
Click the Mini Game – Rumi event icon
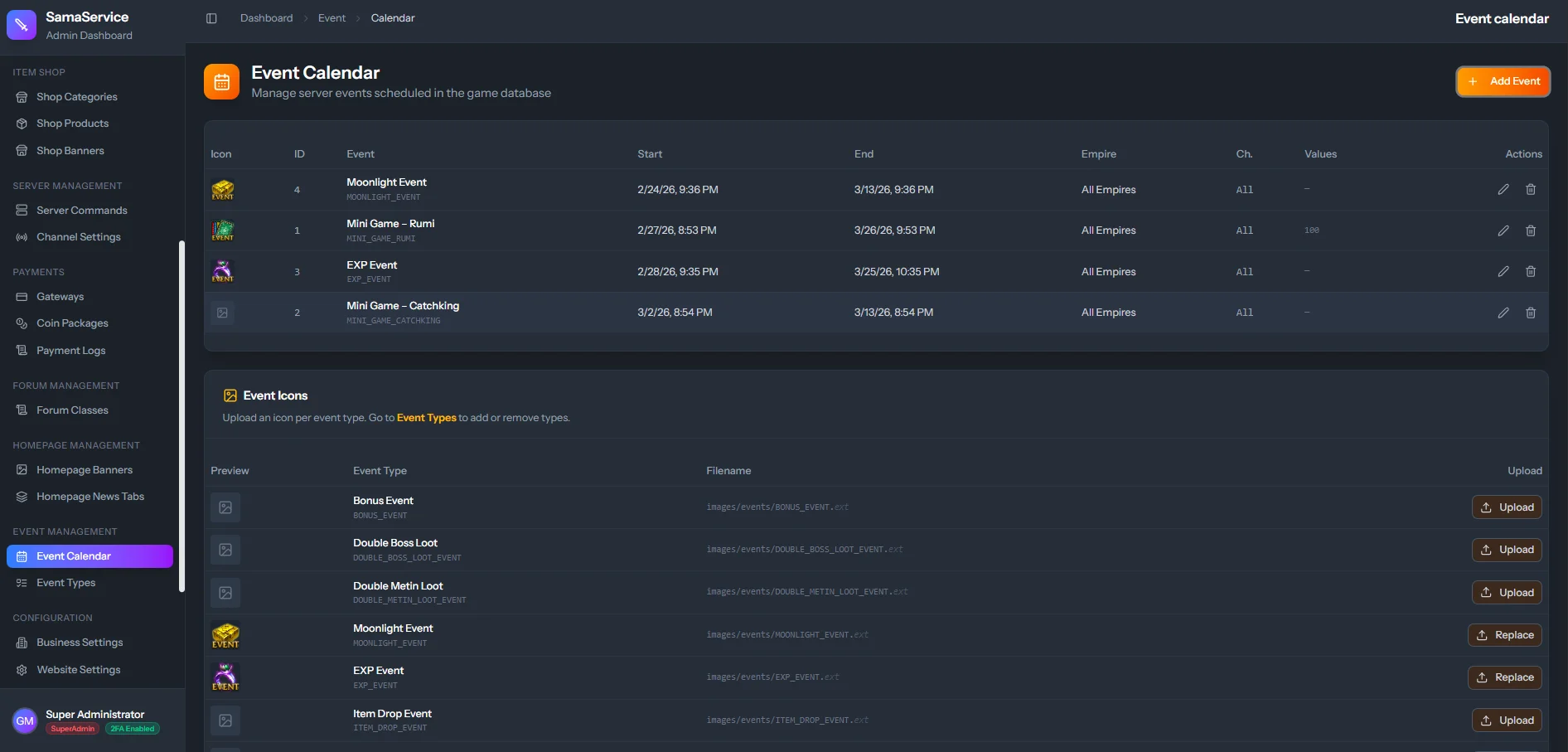click(x=223, y=230)
